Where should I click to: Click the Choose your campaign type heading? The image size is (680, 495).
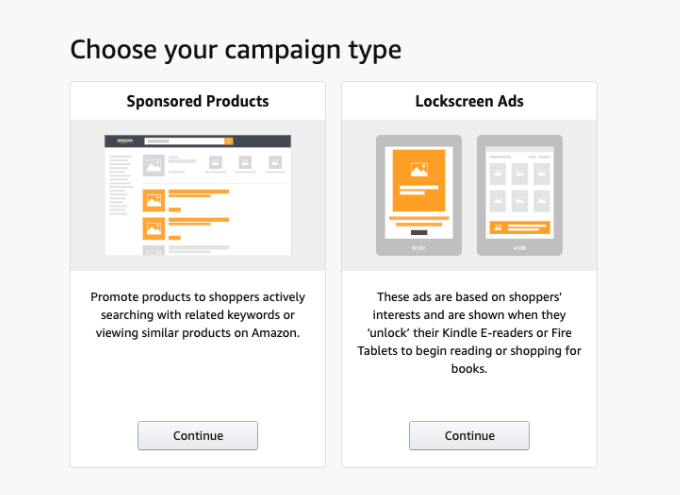[x=236, y=50]
